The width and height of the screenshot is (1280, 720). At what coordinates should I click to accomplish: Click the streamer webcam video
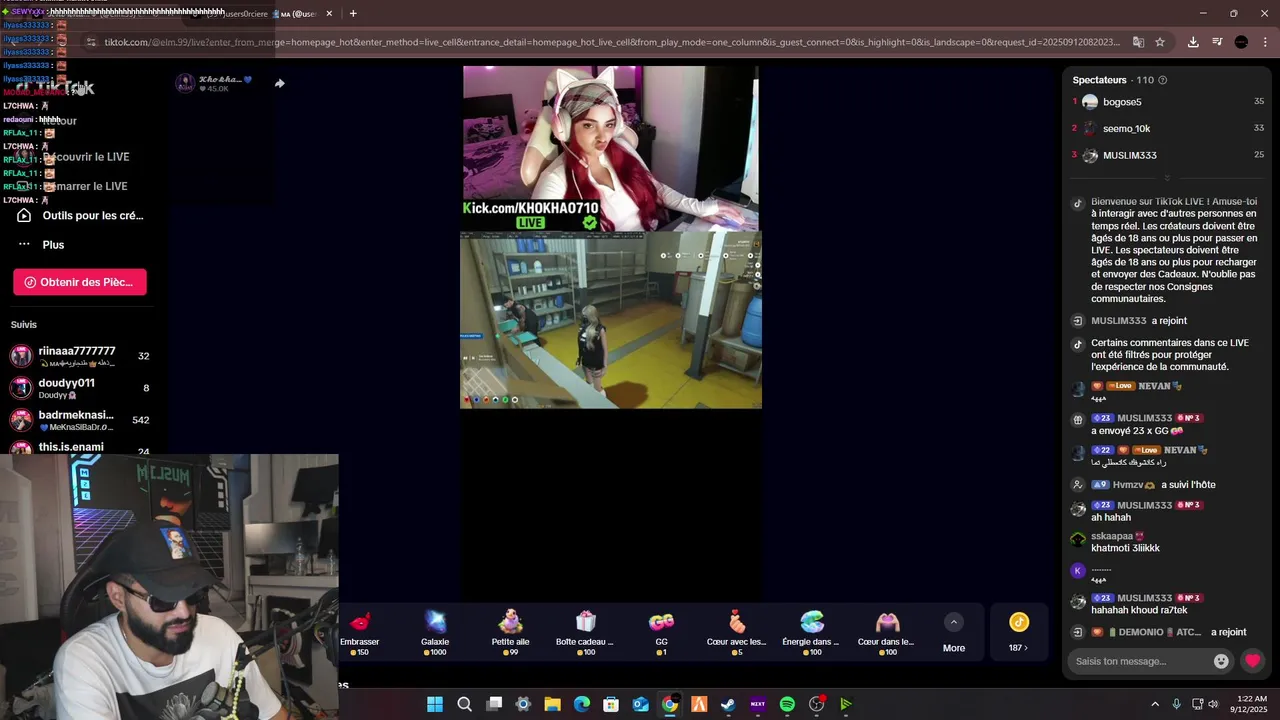(610, 148)
